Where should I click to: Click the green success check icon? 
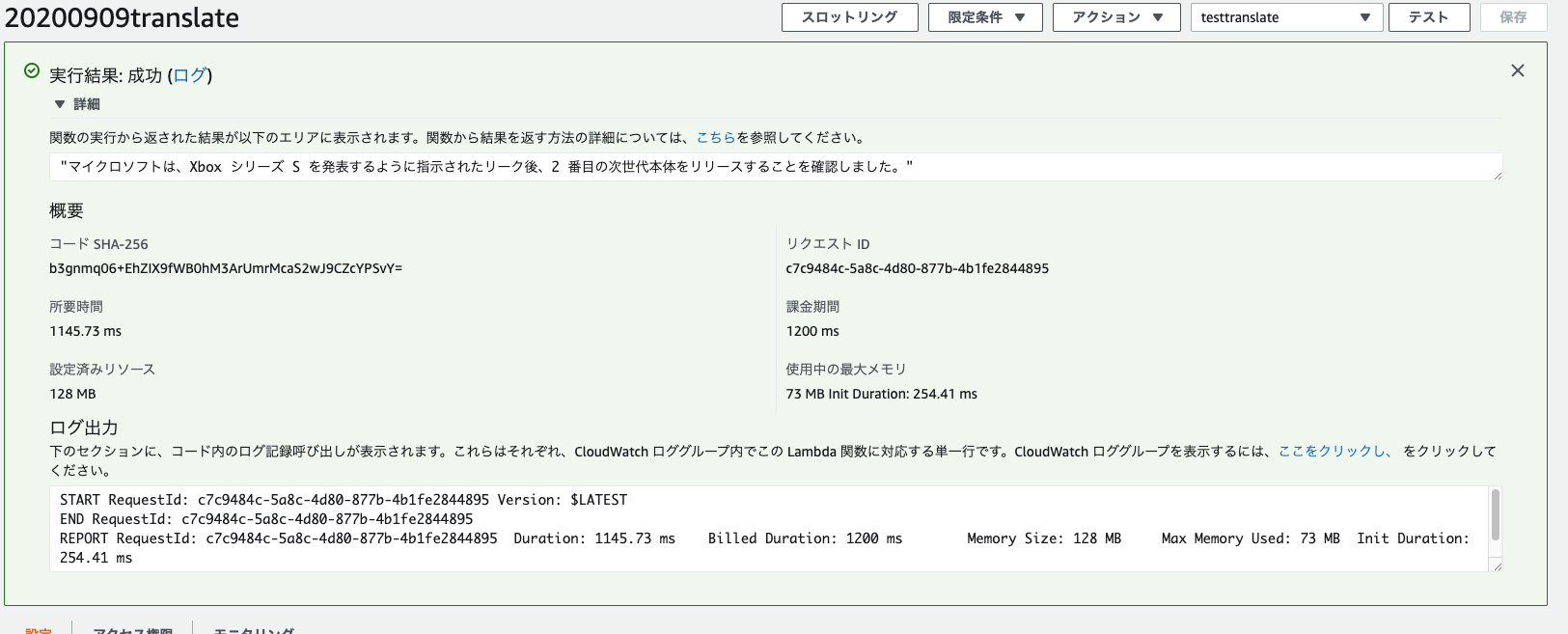pos(32,70)
